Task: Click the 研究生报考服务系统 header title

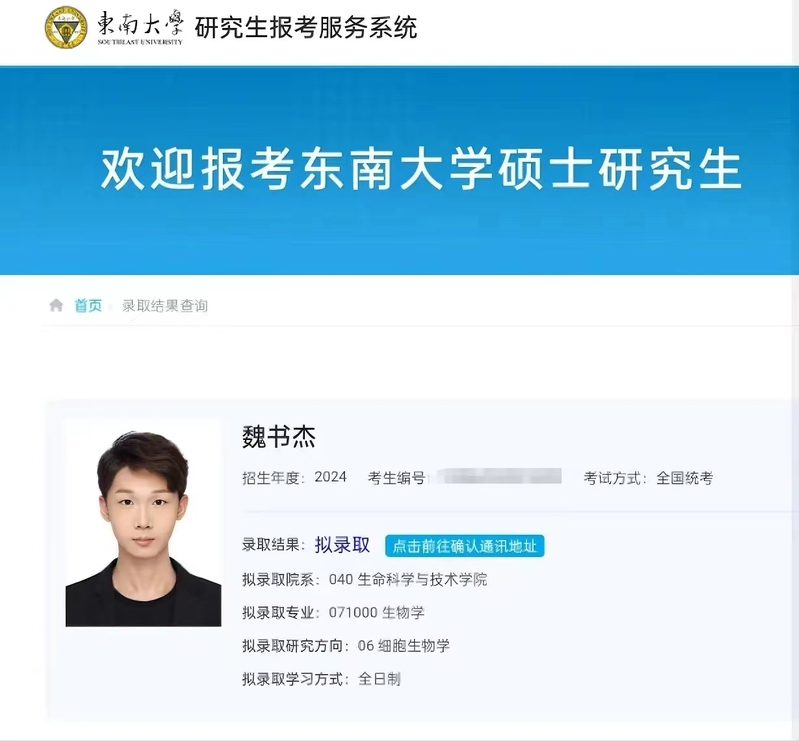Action: pos(306,28)
